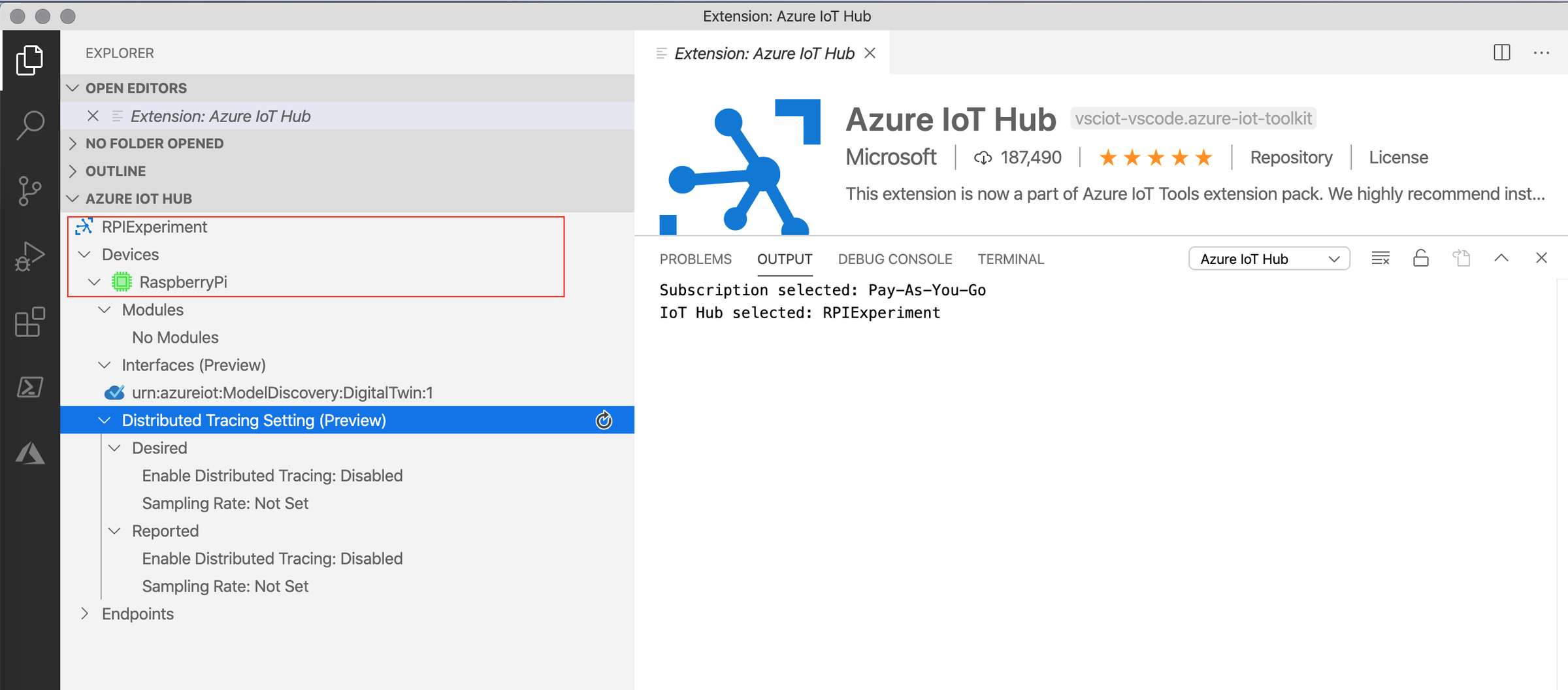Open the Source Control view
The width and height of the screenshot is (1568, 690).
tap(29, 191)
